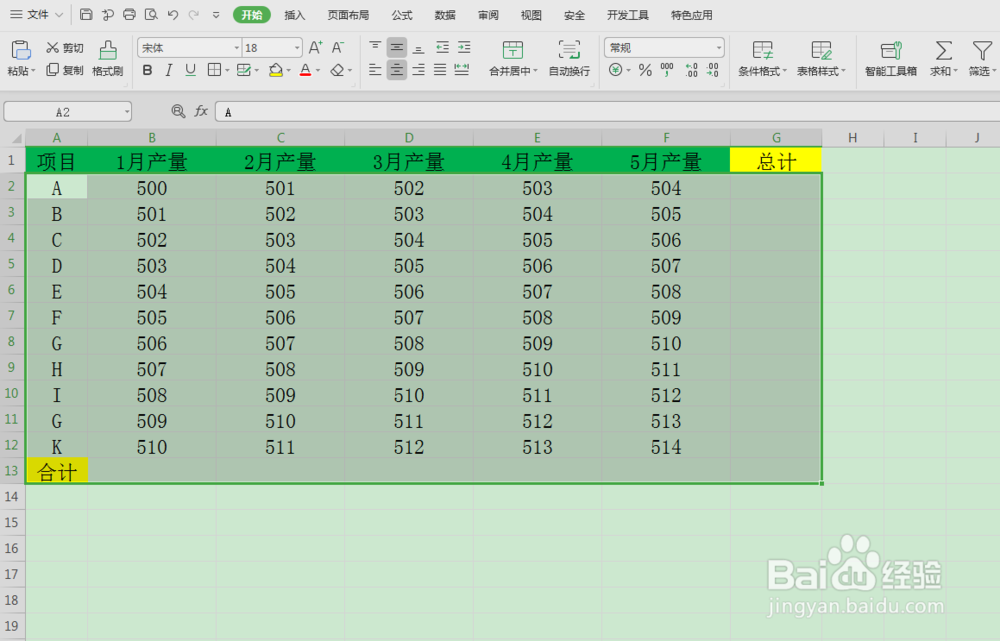The width and height of the screenshot is (1000, 641).
Task: Click the zoom magnifier beside the formula bar
Action: pyautogui.click(x=179, y=112)
